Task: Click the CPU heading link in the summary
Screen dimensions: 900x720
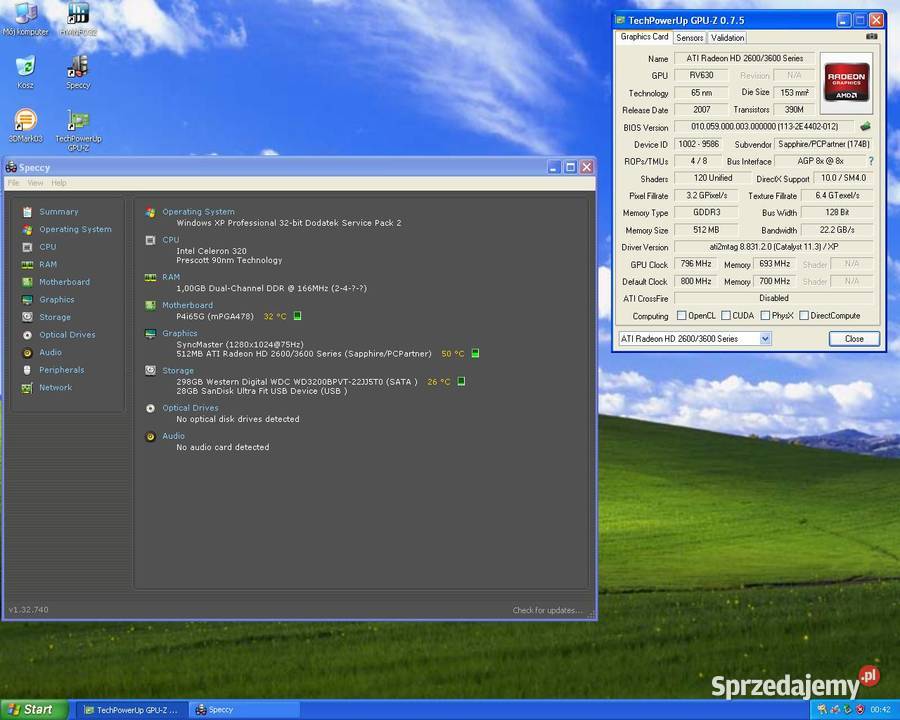Action: point(170,240)
